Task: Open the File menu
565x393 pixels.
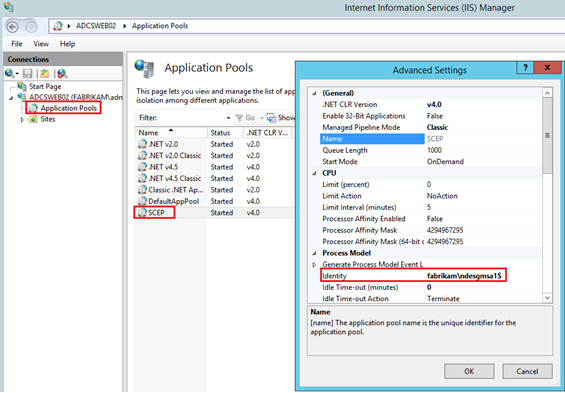Action: point(17,44)
